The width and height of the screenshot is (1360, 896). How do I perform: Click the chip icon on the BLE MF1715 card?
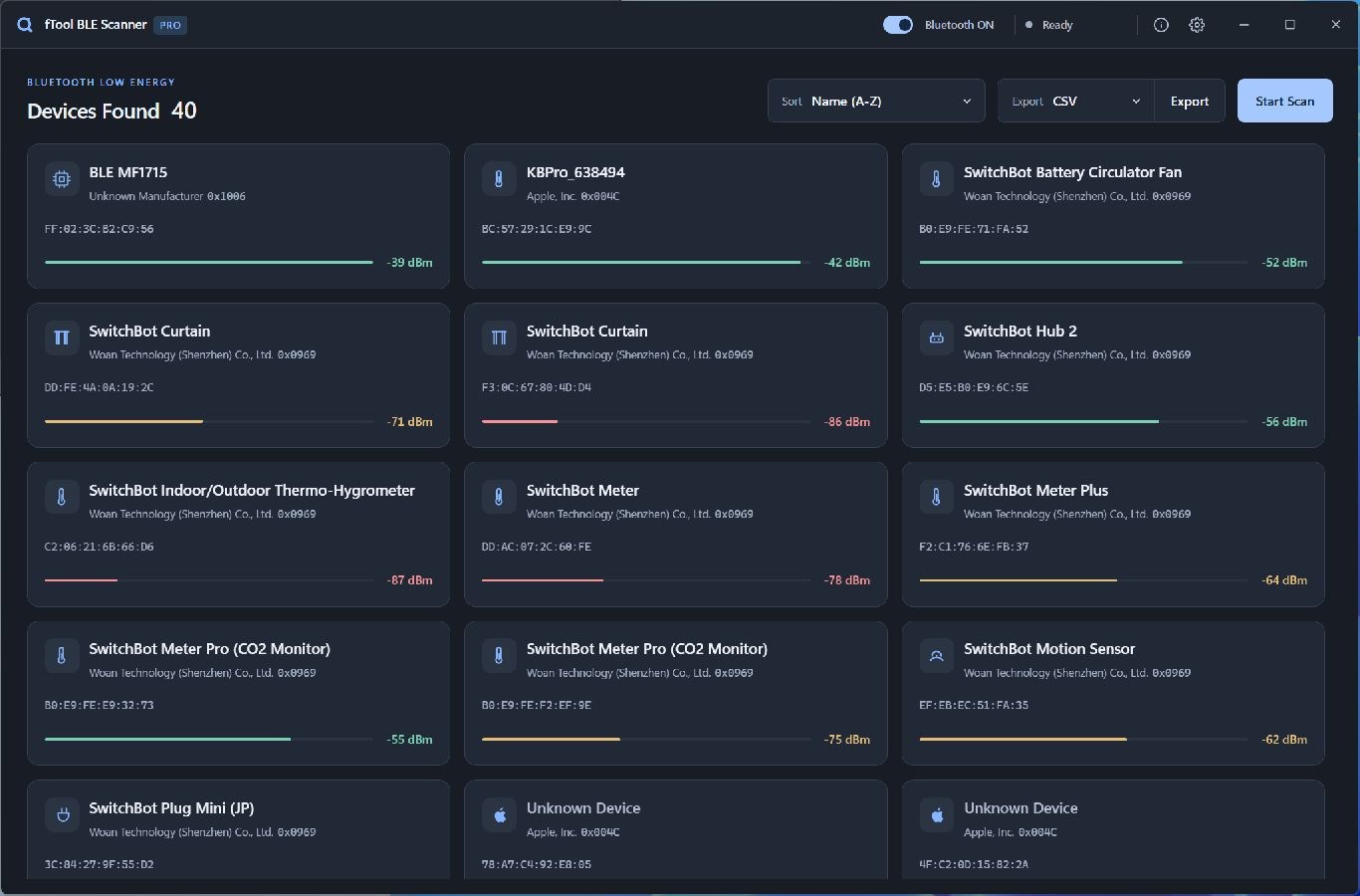pos(62,179)
